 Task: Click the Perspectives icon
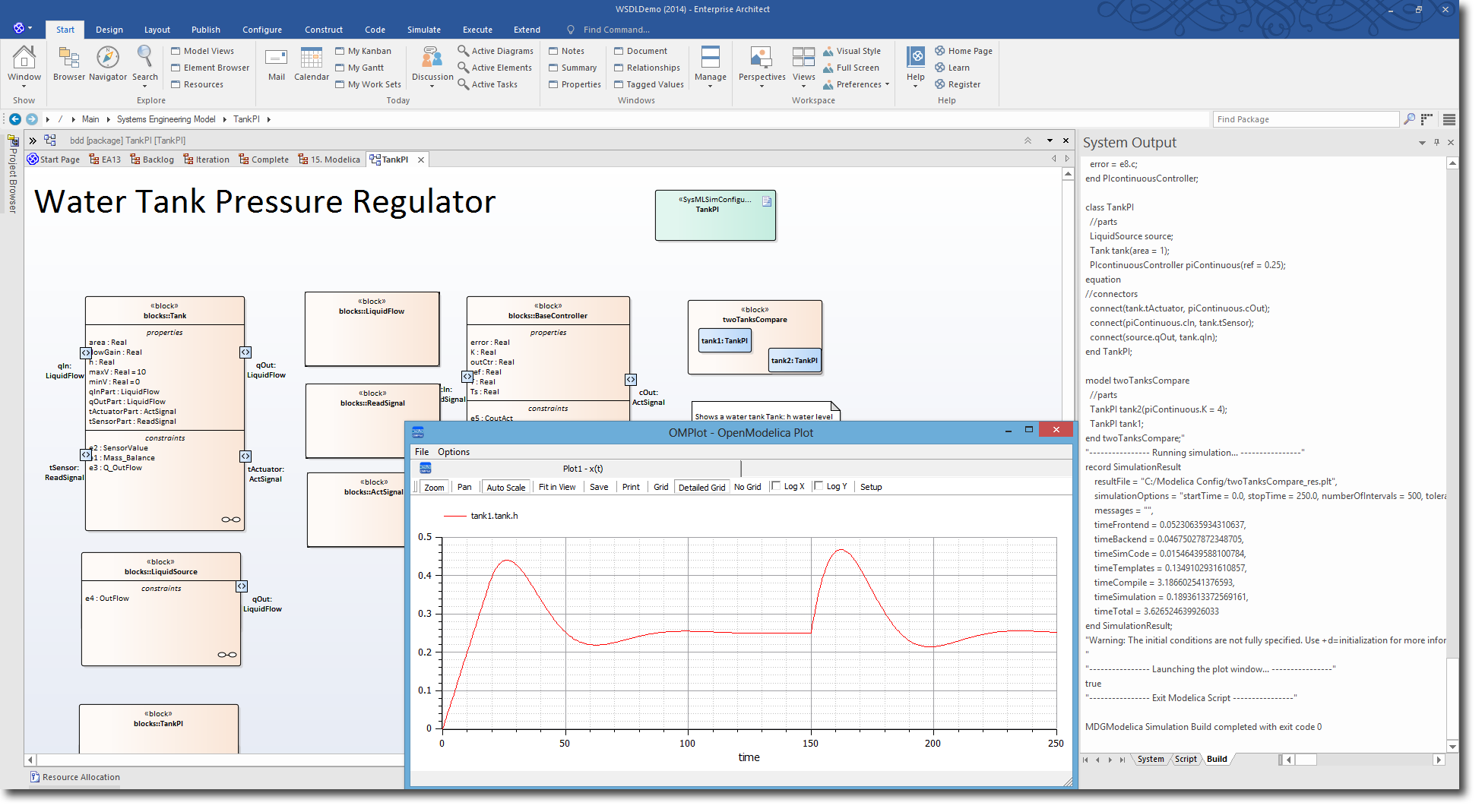762,58
